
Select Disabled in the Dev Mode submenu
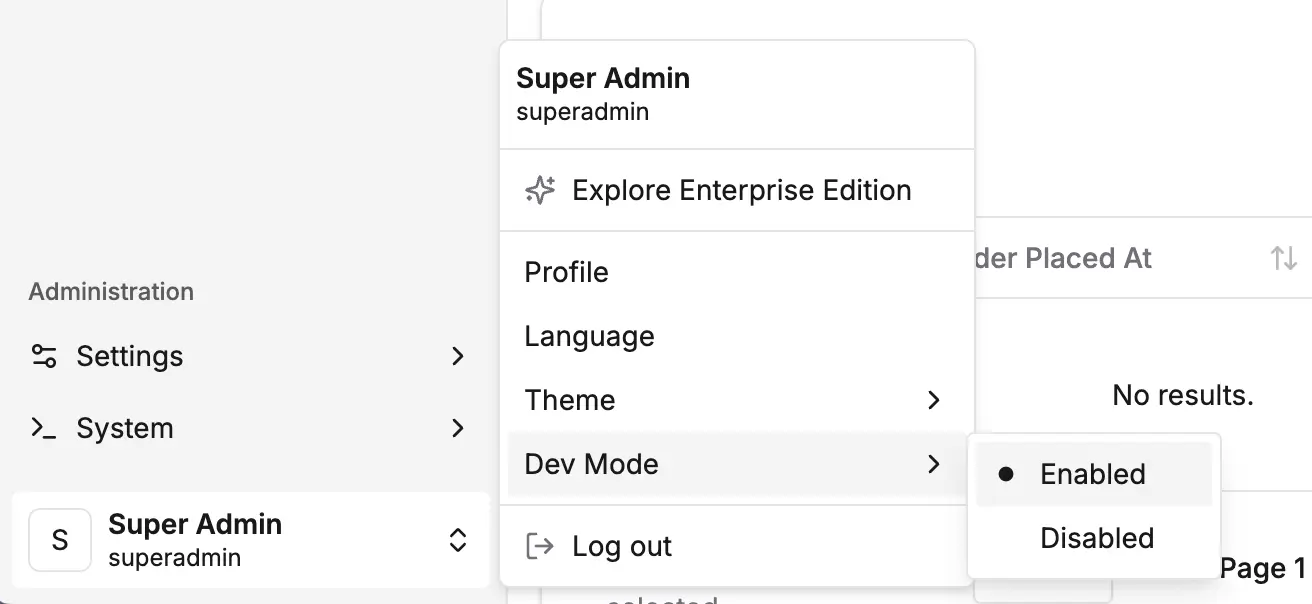coord(1096,538)
